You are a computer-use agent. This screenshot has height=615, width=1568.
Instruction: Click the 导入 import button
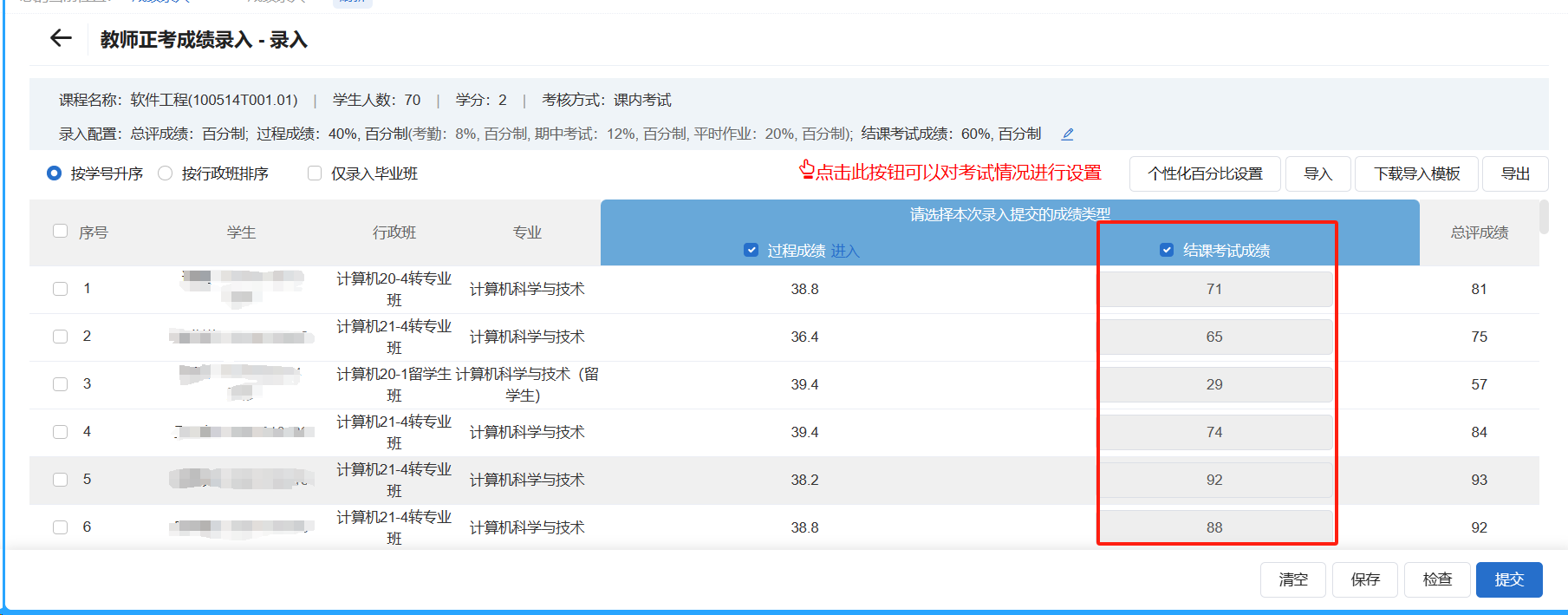click(x=1318, y=173)
